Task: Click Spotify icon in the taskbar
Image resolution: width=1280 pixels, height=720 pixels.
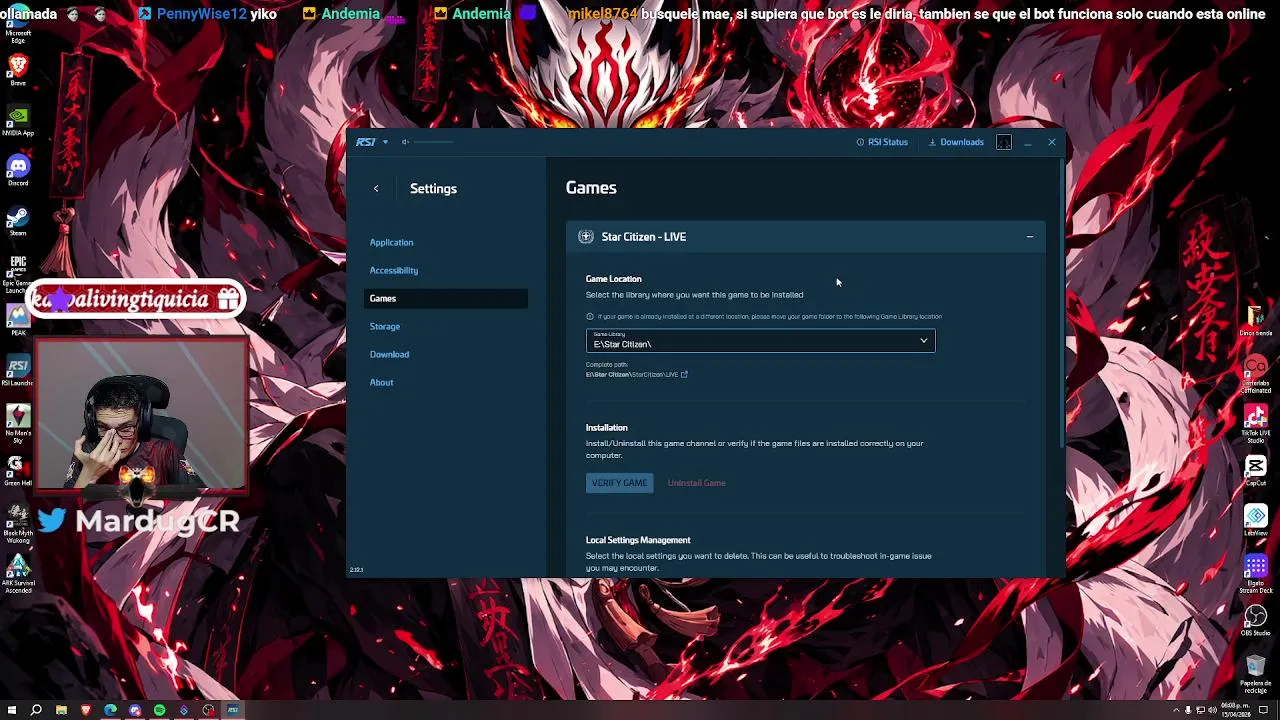Action: coord(159,710)
